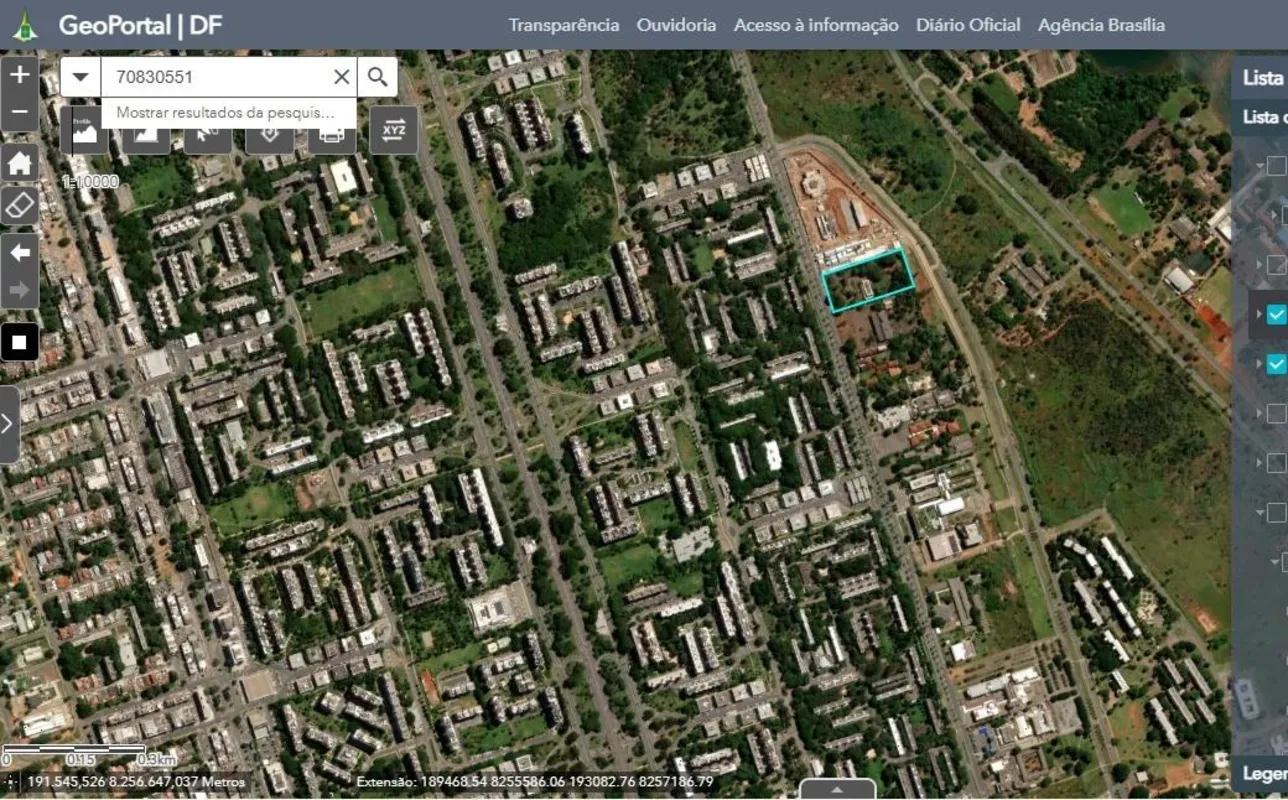Open Transparência menu link
The width and height of the screenshot is (1288, 800).
pos(564,25)
